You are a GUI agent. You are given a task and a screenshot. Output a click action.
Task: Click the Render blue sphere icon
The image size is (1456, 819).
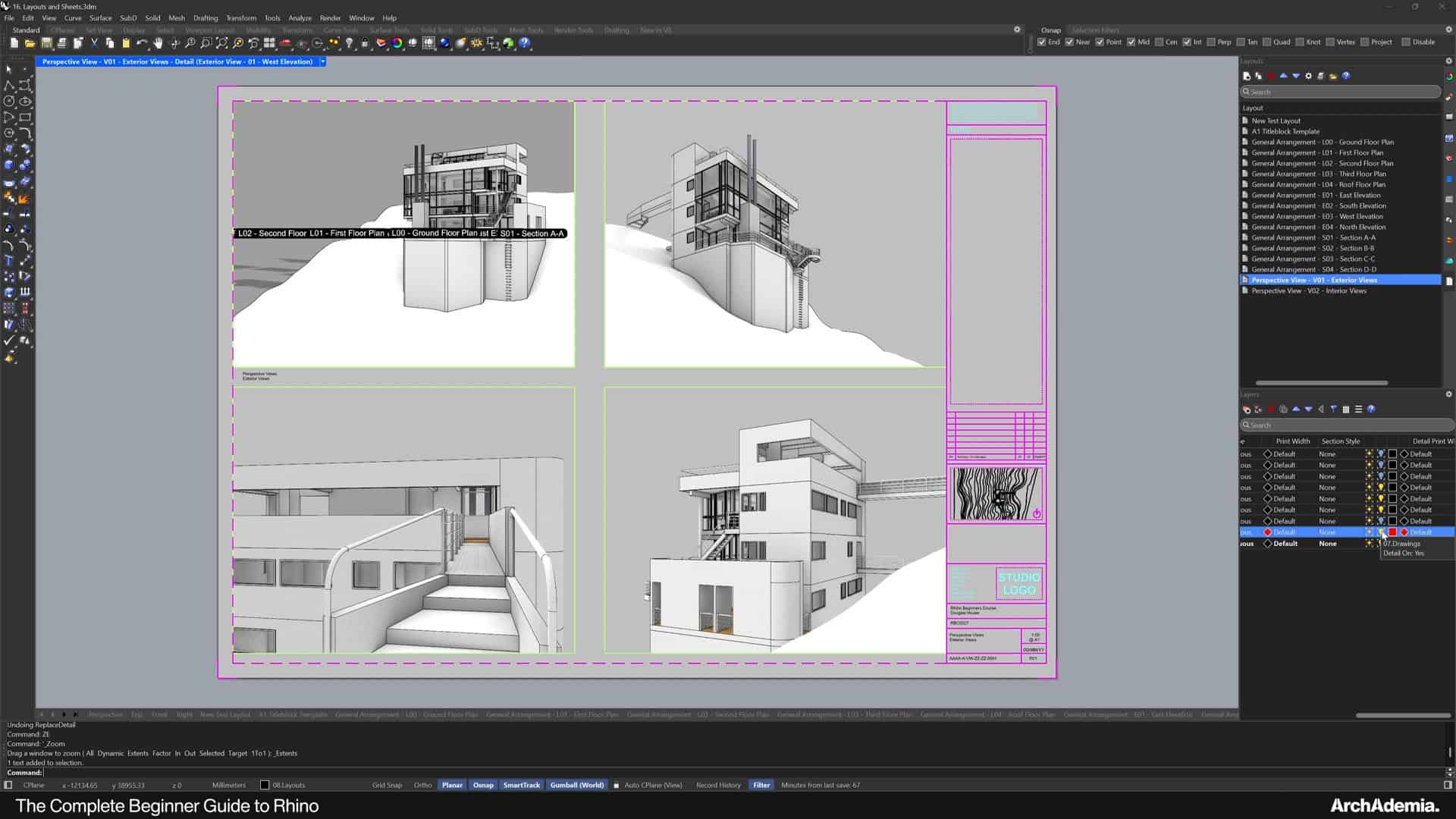pyautogui.click(x=444, y=43)
